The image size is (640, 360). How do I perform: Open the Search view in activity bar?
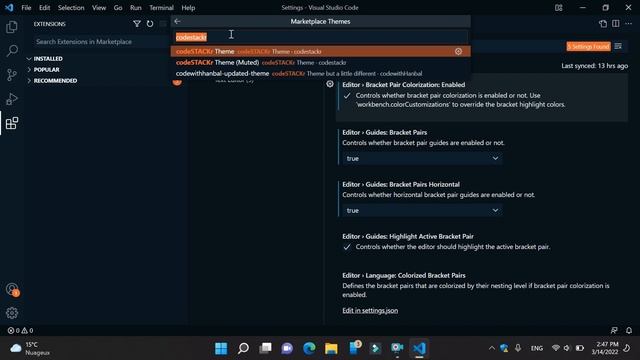(x=12, y=51)
